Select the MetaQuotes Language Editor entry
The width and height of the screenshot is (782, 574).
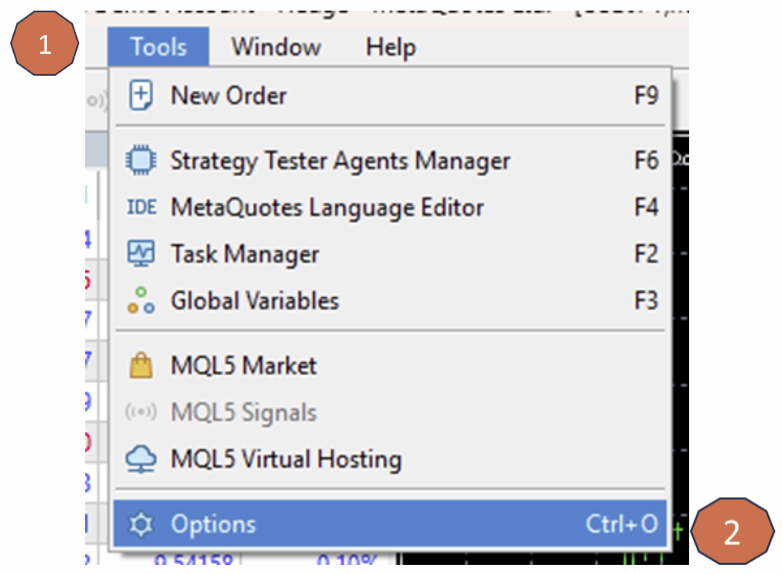pos(327,208)
